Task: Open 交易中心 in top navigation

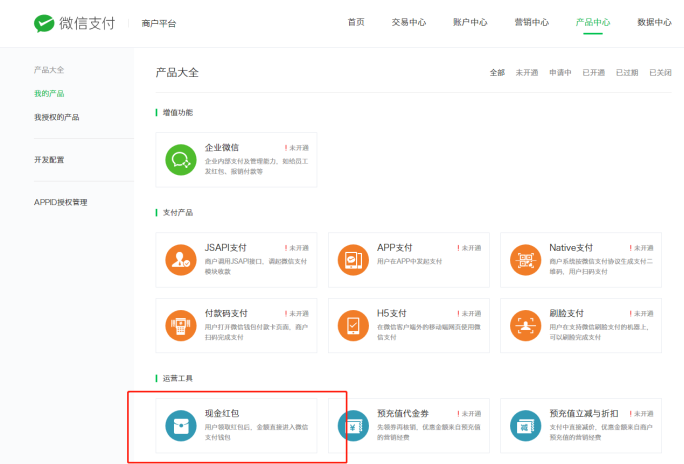Action: [x=409, y=22]
